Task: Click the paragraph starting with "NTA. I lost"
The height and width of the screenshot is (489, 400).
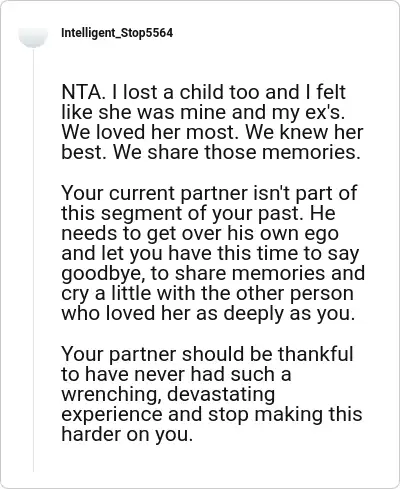Action: pos(212,122)
